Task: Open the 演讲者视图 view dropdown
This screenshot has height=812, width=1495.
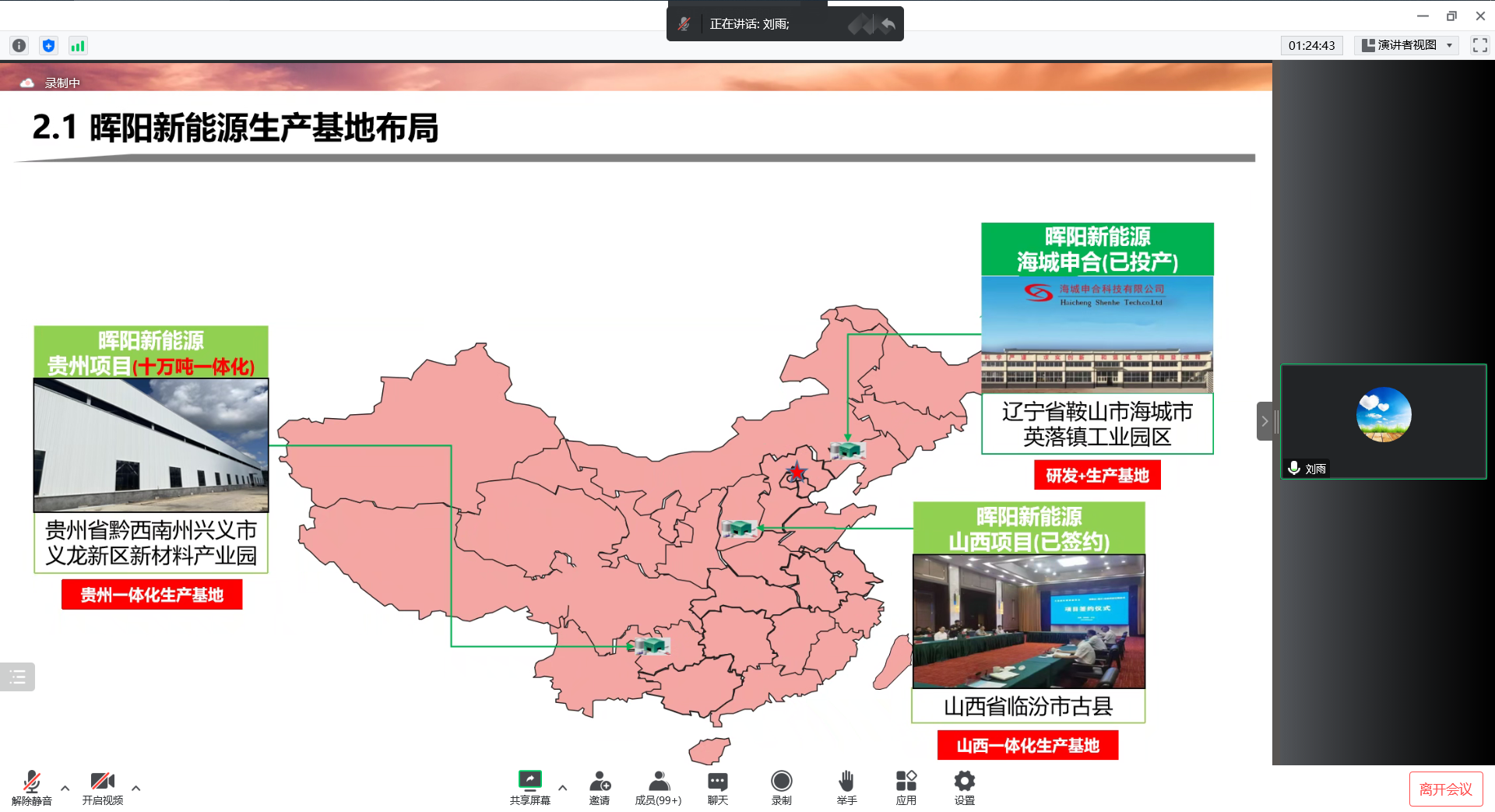Action: point(1407,45)
